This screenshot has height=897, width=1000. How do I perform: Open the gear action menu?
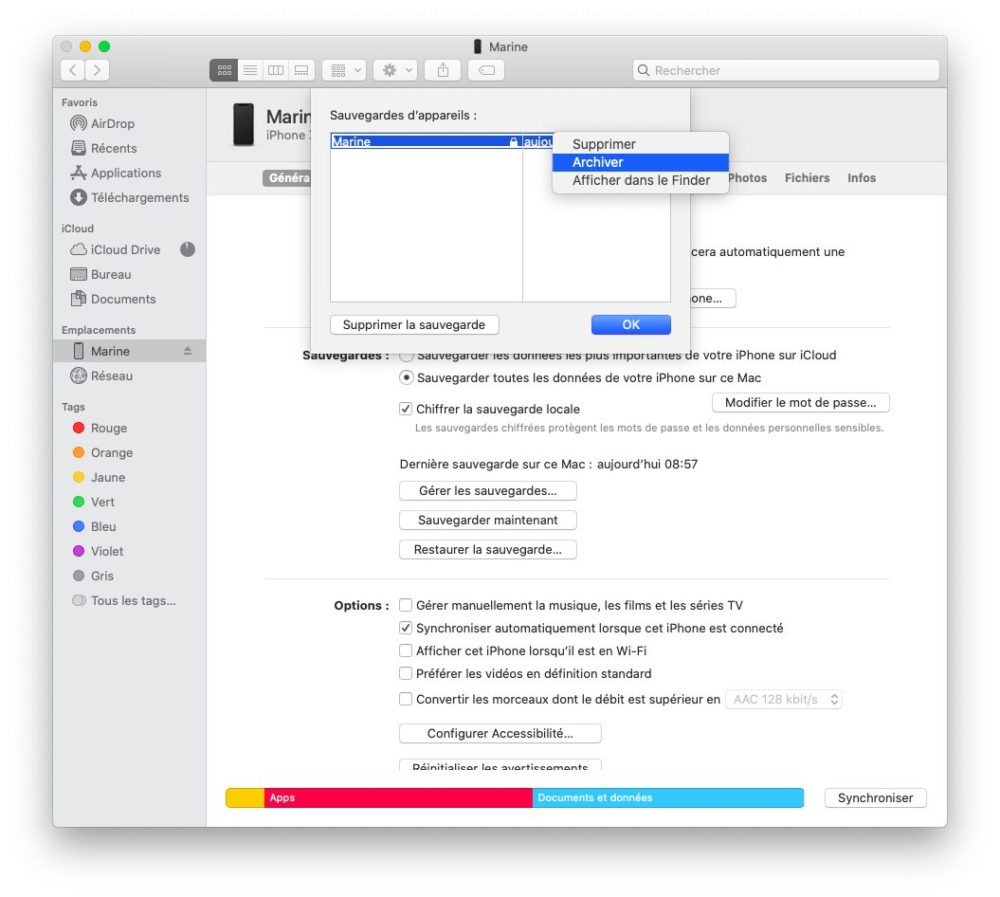point(395,70)
